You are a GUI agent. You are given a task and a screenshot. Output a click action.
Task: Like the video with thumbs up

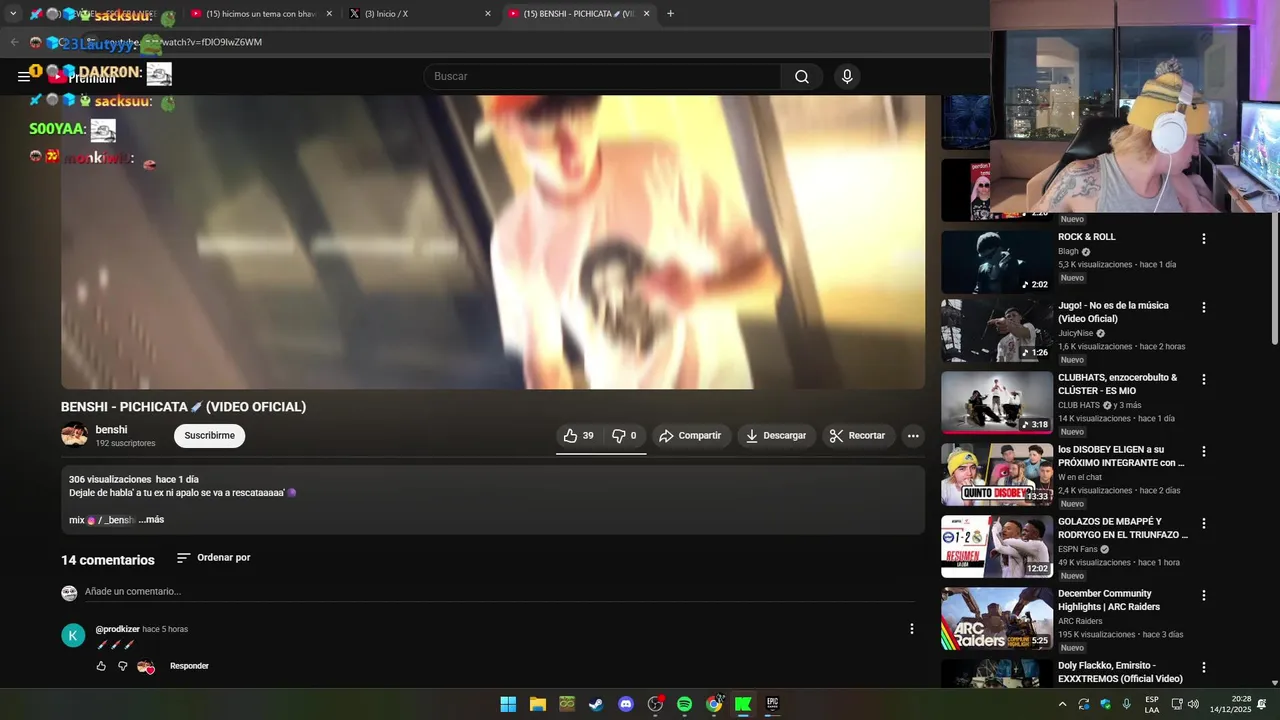[x=579, y=436]
